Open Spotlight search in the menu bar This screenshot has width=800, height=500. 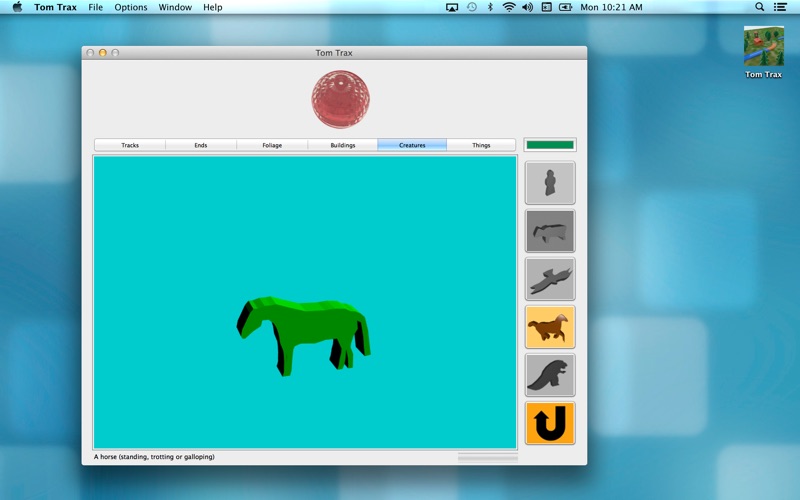(x=760, y=7)
